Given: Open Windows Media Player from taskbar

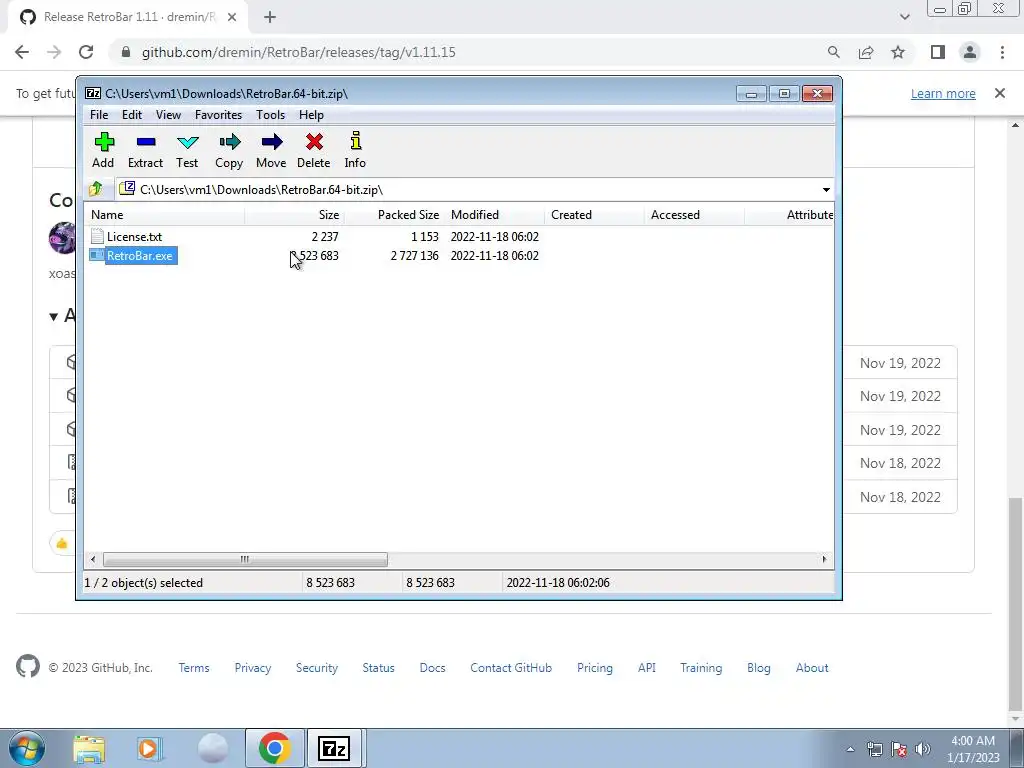Looking at the screenshot, I should [149, 748].
